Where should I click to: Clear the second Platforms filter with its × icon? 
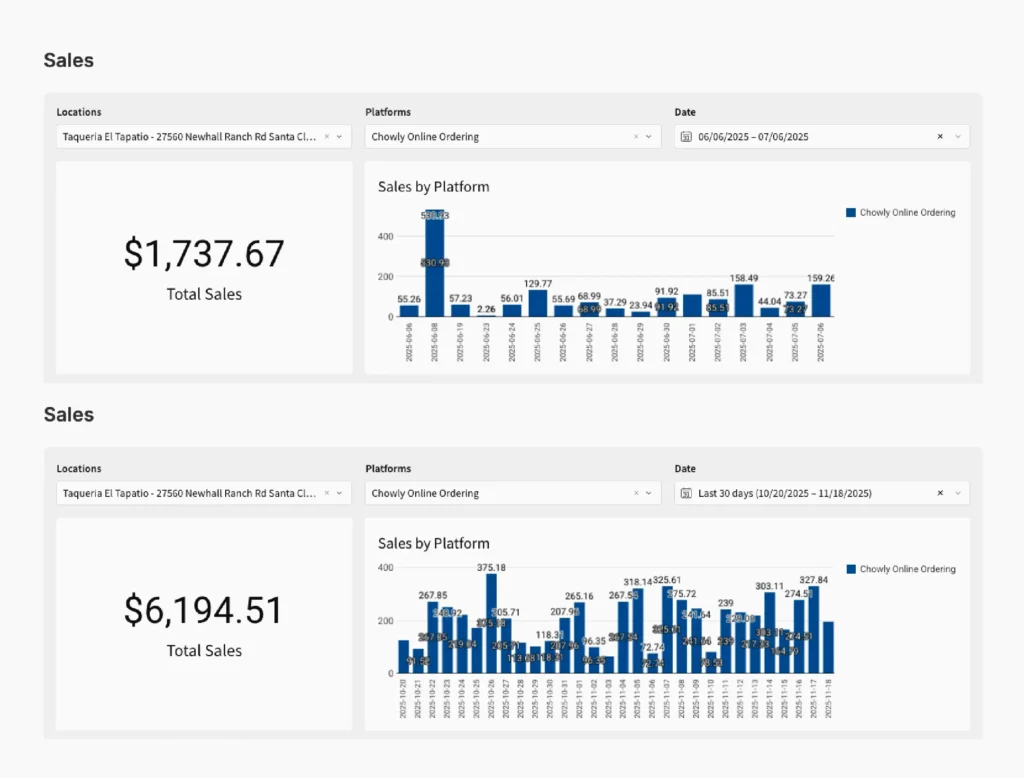pyautogui.click(x=636, y=493)
